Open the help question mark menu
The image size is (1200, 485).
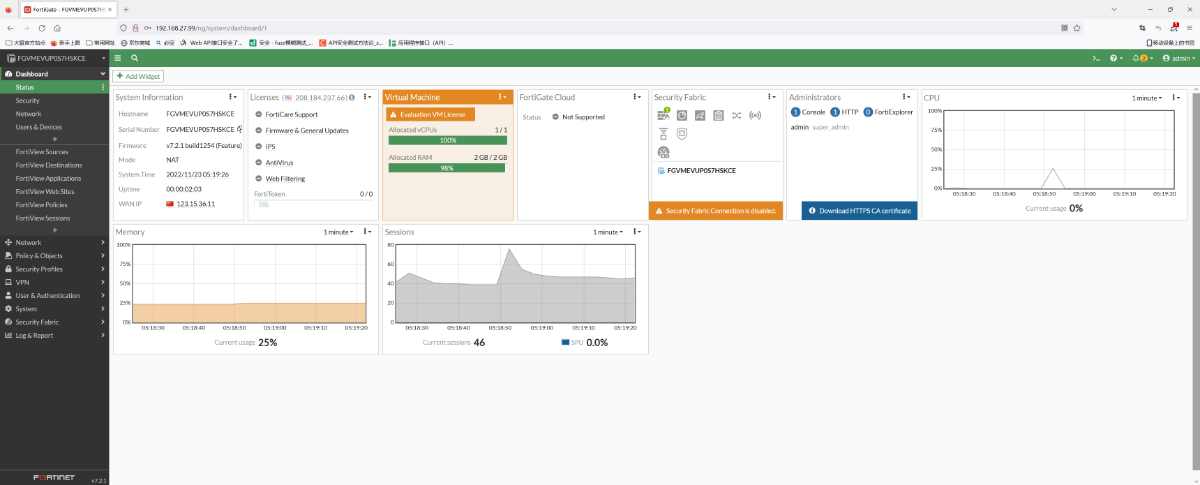[x=1116, y=58]
